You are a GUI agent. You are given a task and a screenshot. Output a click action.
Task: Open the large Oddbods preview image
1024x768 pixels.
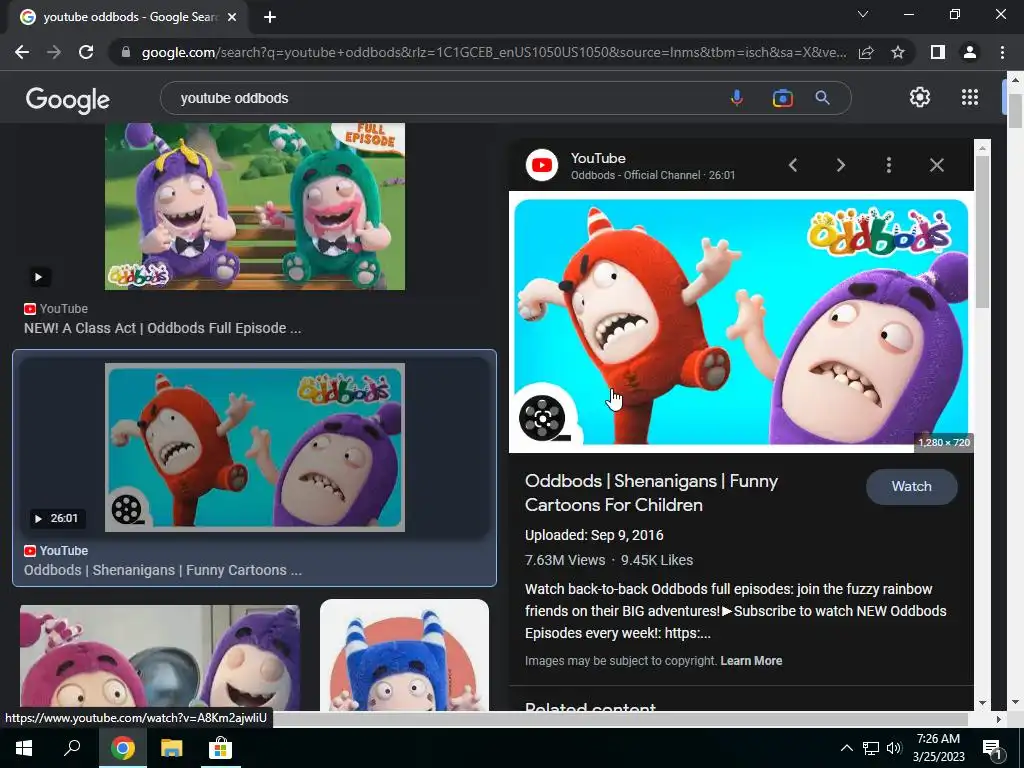pos(741,321)
